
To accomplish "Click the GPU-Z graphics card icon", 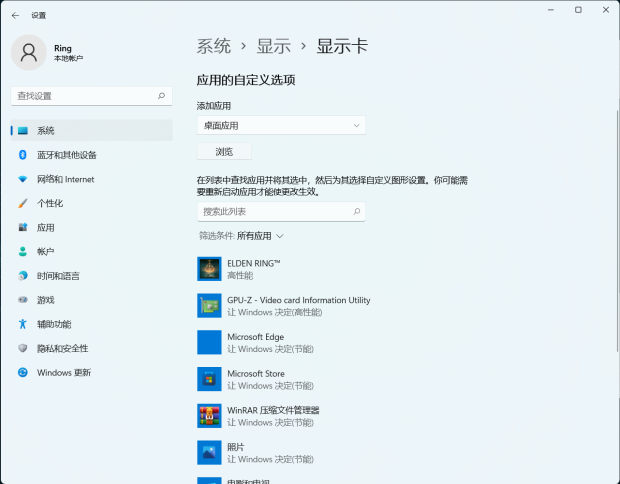I will pyautogui.click(x=209, y=306).
